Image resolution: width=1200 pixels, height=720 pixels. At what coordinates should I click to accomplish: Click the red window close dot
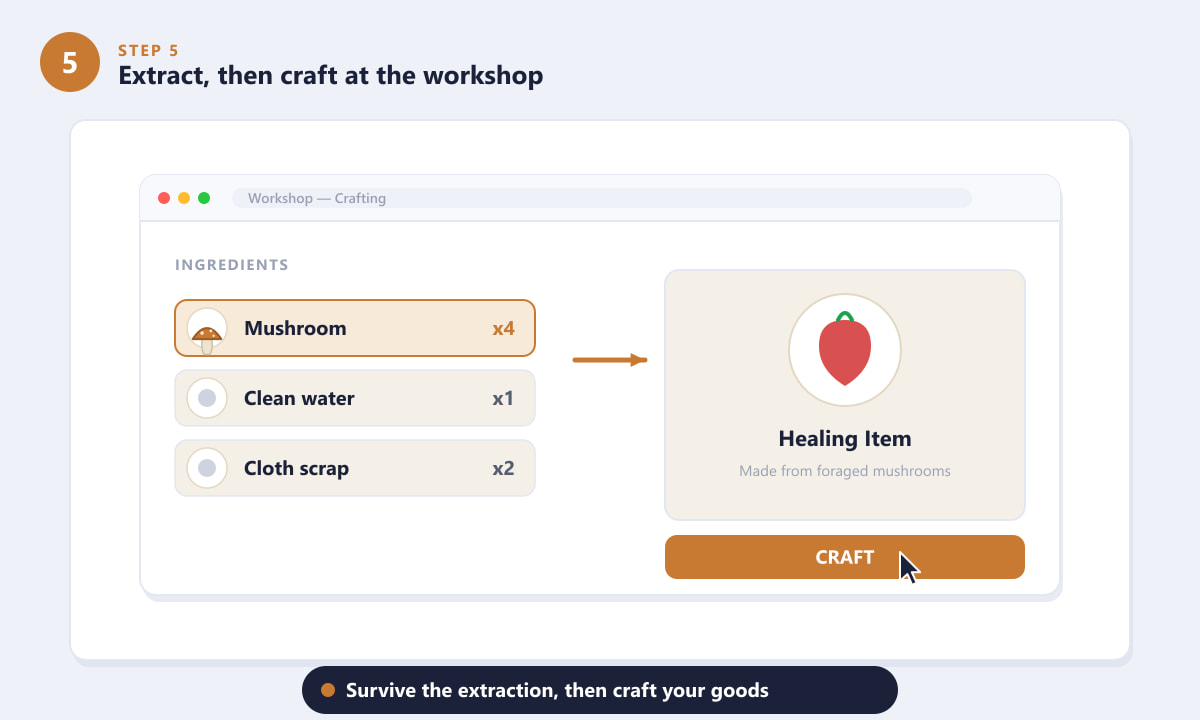(x=164, y=198)
